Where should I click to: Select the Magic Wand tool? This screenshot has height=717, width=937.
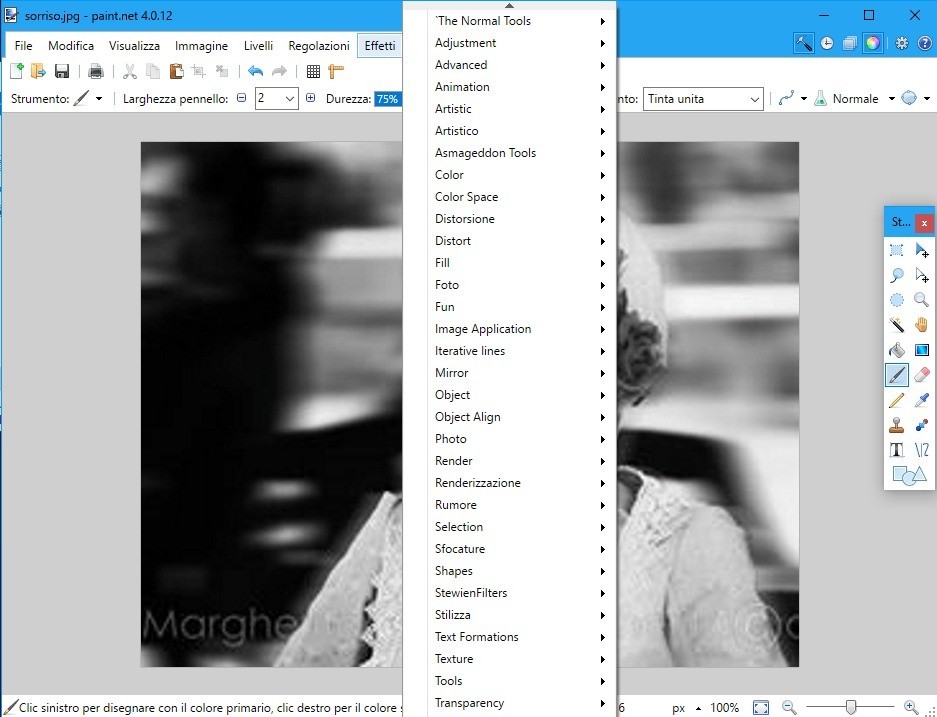pyautogui.click(x=897, y=325)
